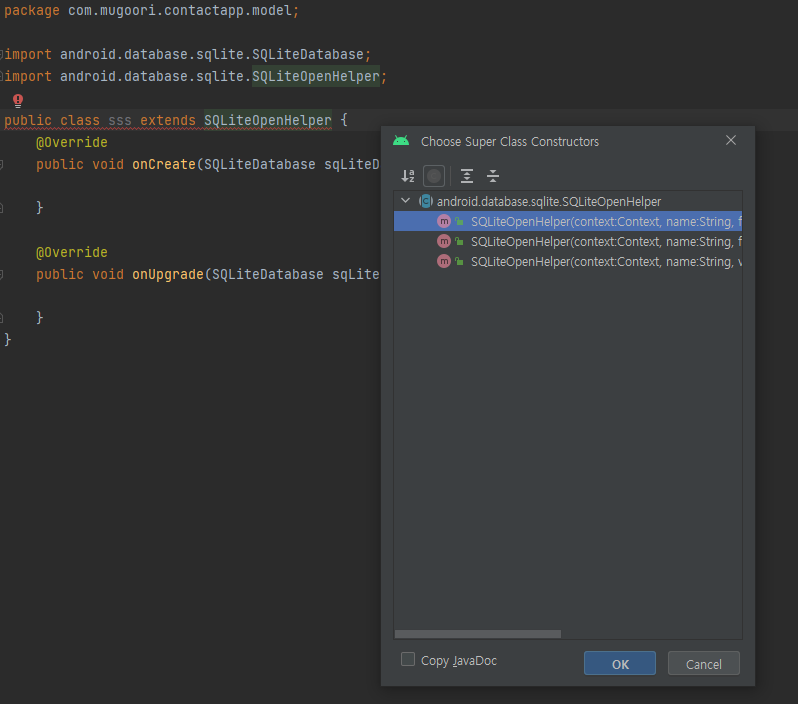The image size is (798, 704).
Task: Expand all nodes in constructor tree
Action: [x=467, y=176]
